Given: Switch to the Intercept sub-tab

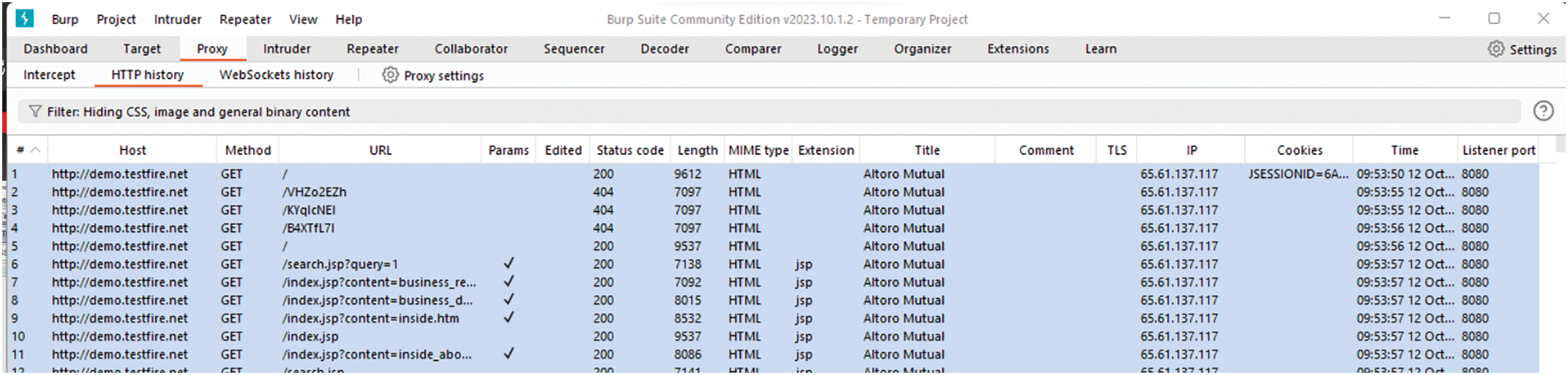Looking at the screenshot, I should pos(49,75).
